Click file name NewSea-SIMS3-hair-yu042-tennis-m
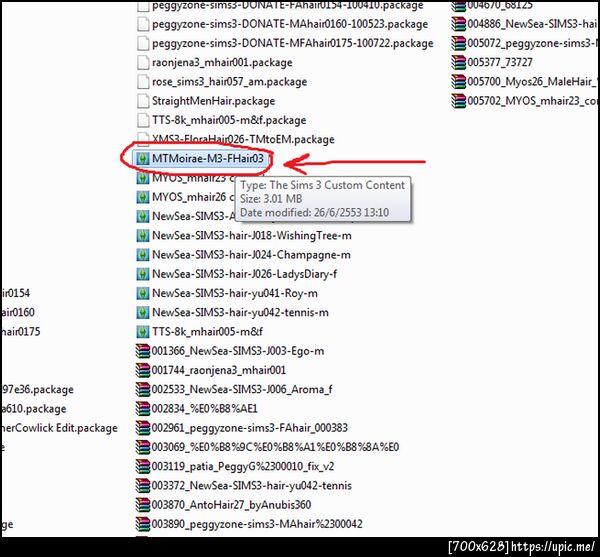 pos(240,313)
